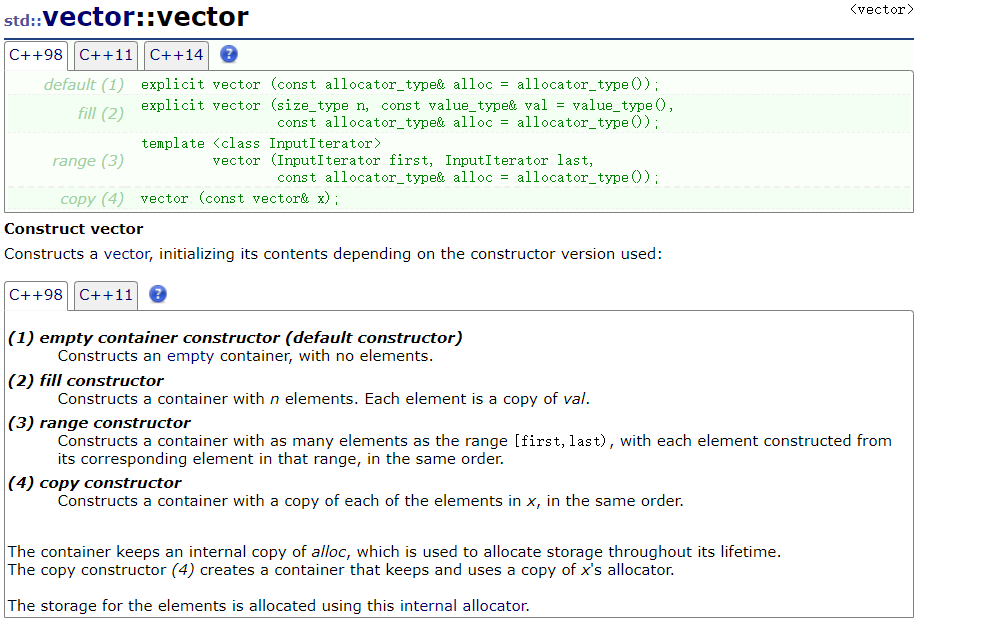Follow the 'internal allocator' link
The width and height of the screenshot is (985, 629).
click(464, 606)
